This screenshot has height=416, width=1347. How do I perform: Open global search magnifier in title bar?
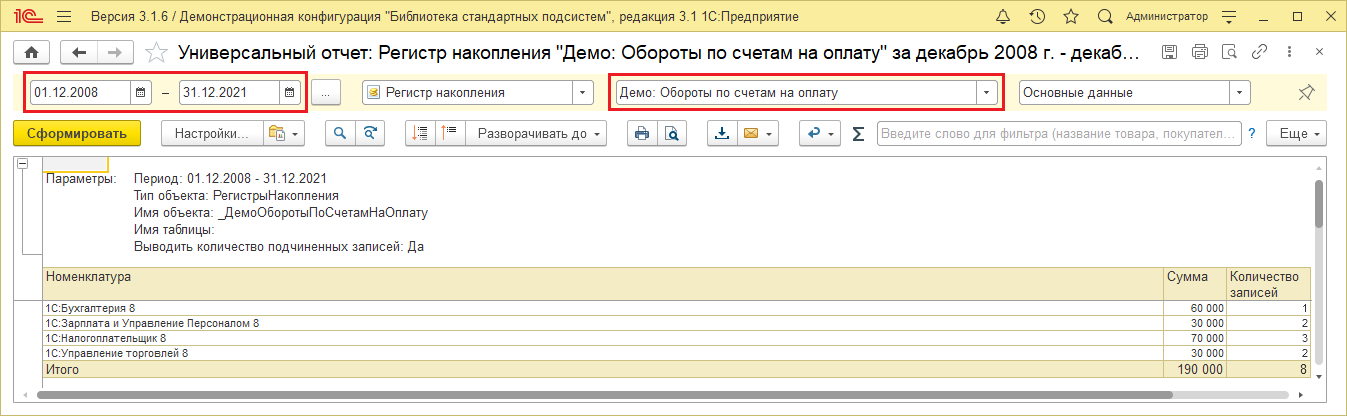click(1105, 17)
